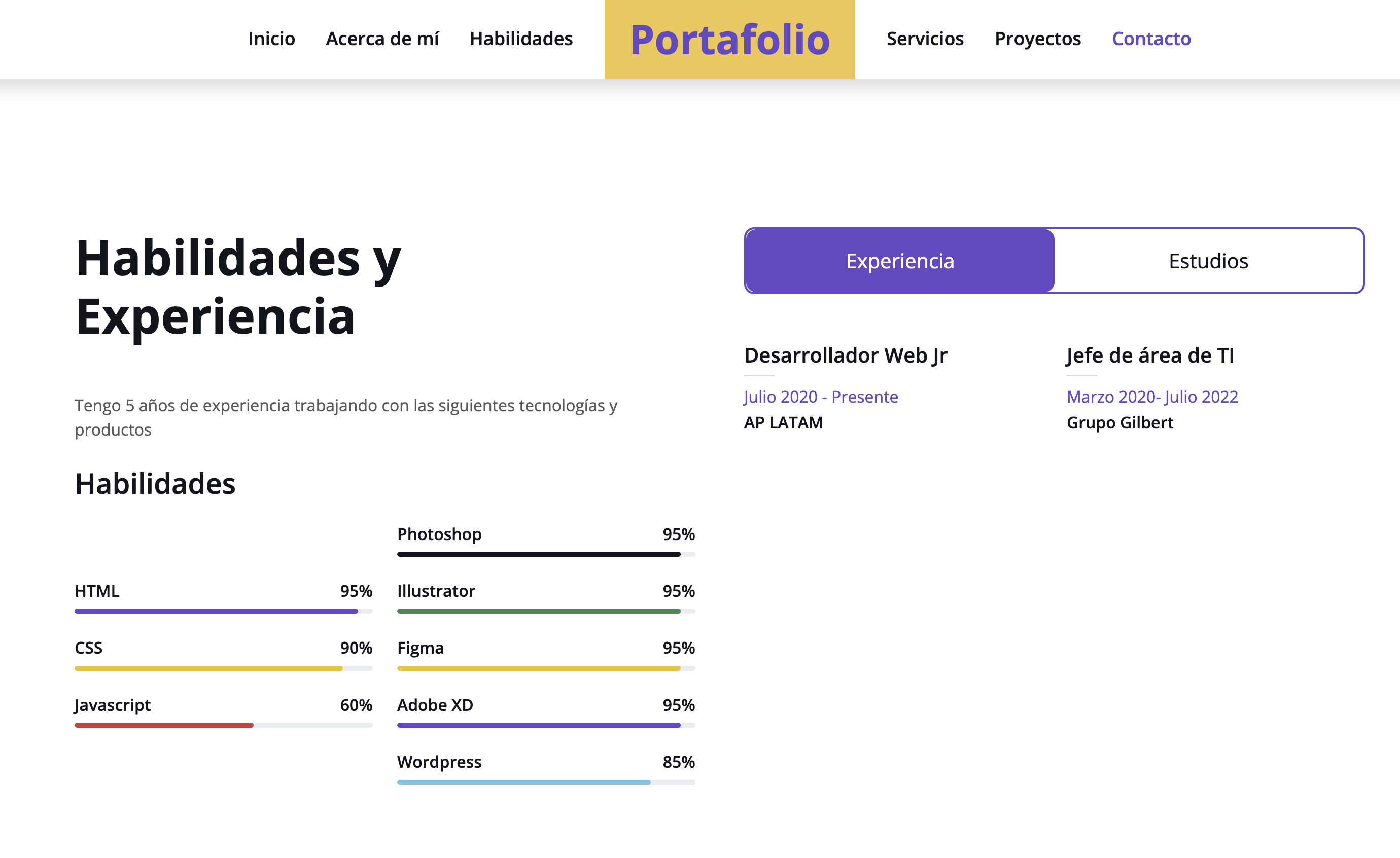Click the Inicio navigation link
Viewport: 1400px width, 858px height.
point(271,39)
